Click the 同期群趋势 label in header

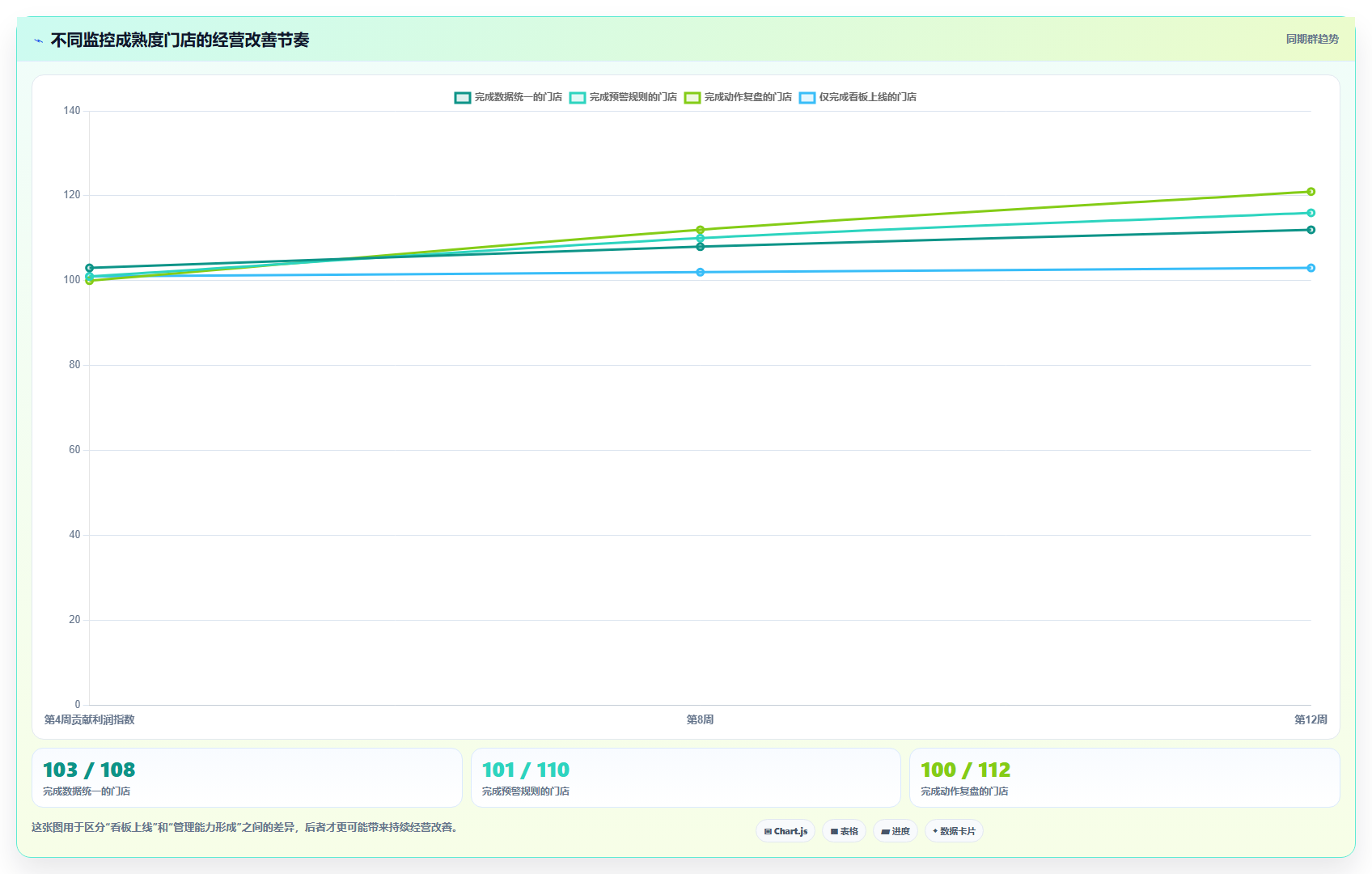[1312, 39]
